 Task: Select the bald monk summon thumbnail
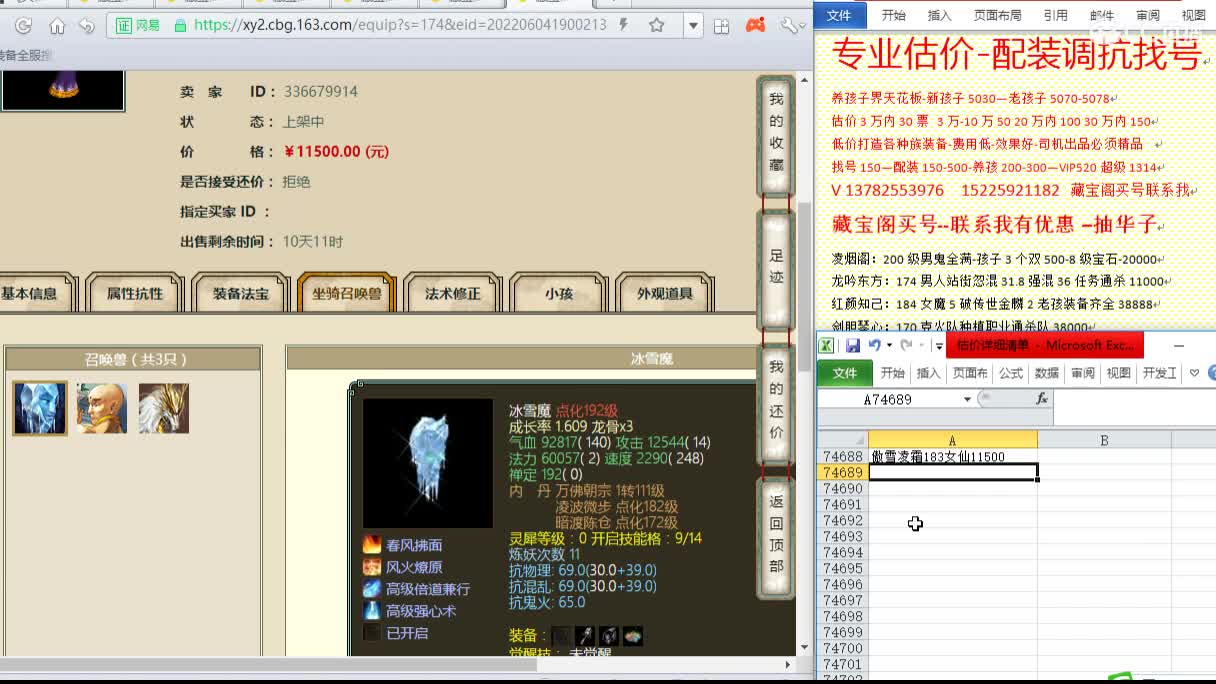(102, 408)
